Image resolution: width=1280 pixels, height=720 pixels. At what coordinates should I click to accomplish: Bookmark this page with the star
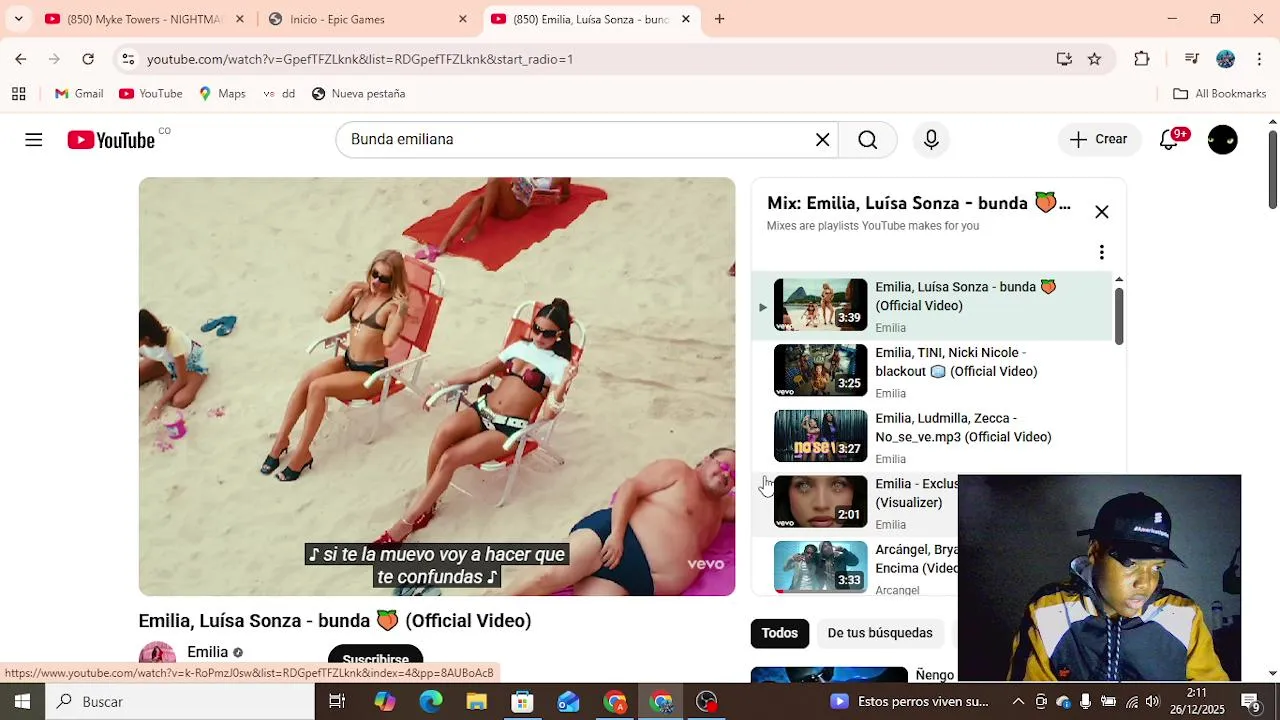pos(1095,59)
